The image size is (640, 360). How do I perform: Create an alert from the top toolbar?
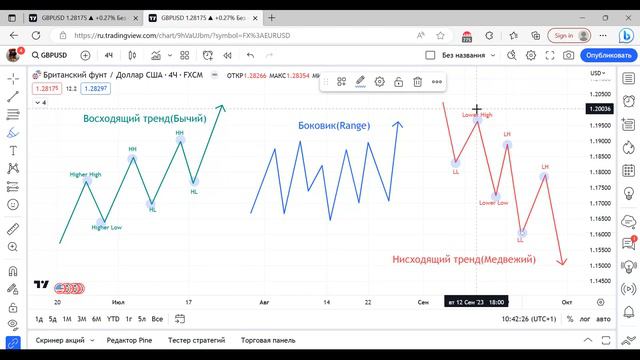(208, 55)
